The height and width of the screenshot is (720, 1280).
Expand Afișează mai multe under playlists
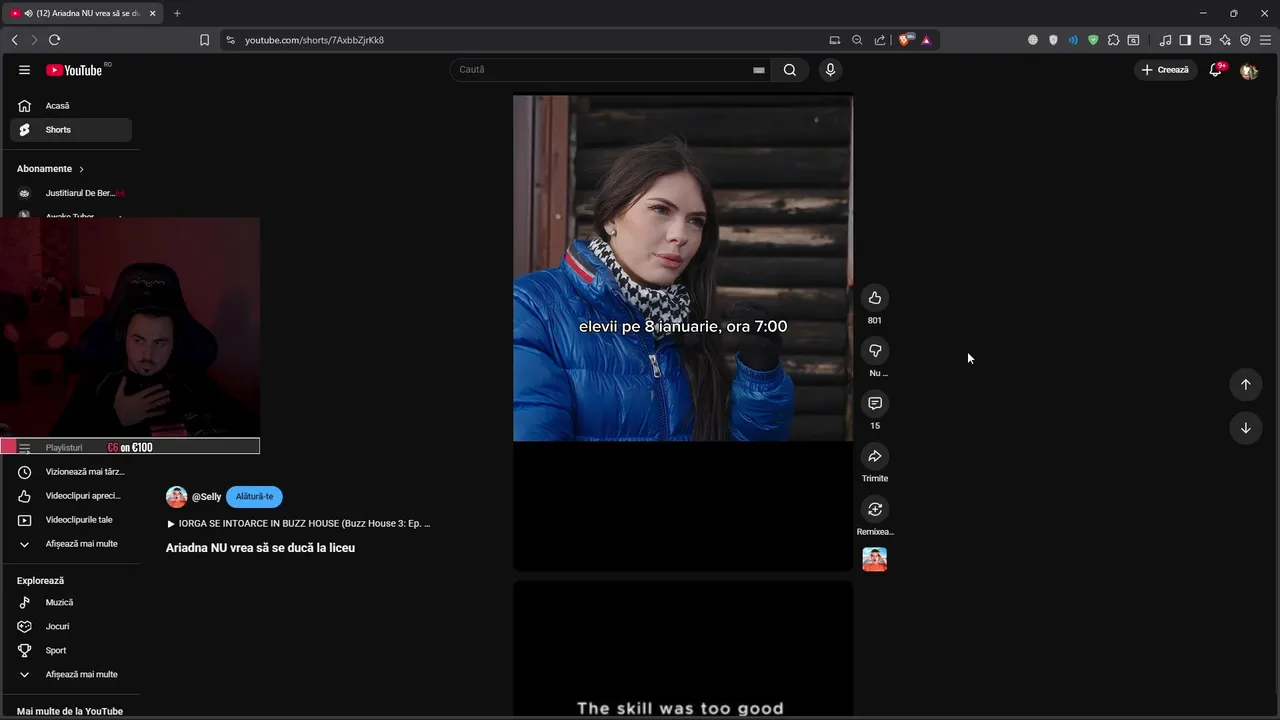pyautogui.click(x=71, y=544)
